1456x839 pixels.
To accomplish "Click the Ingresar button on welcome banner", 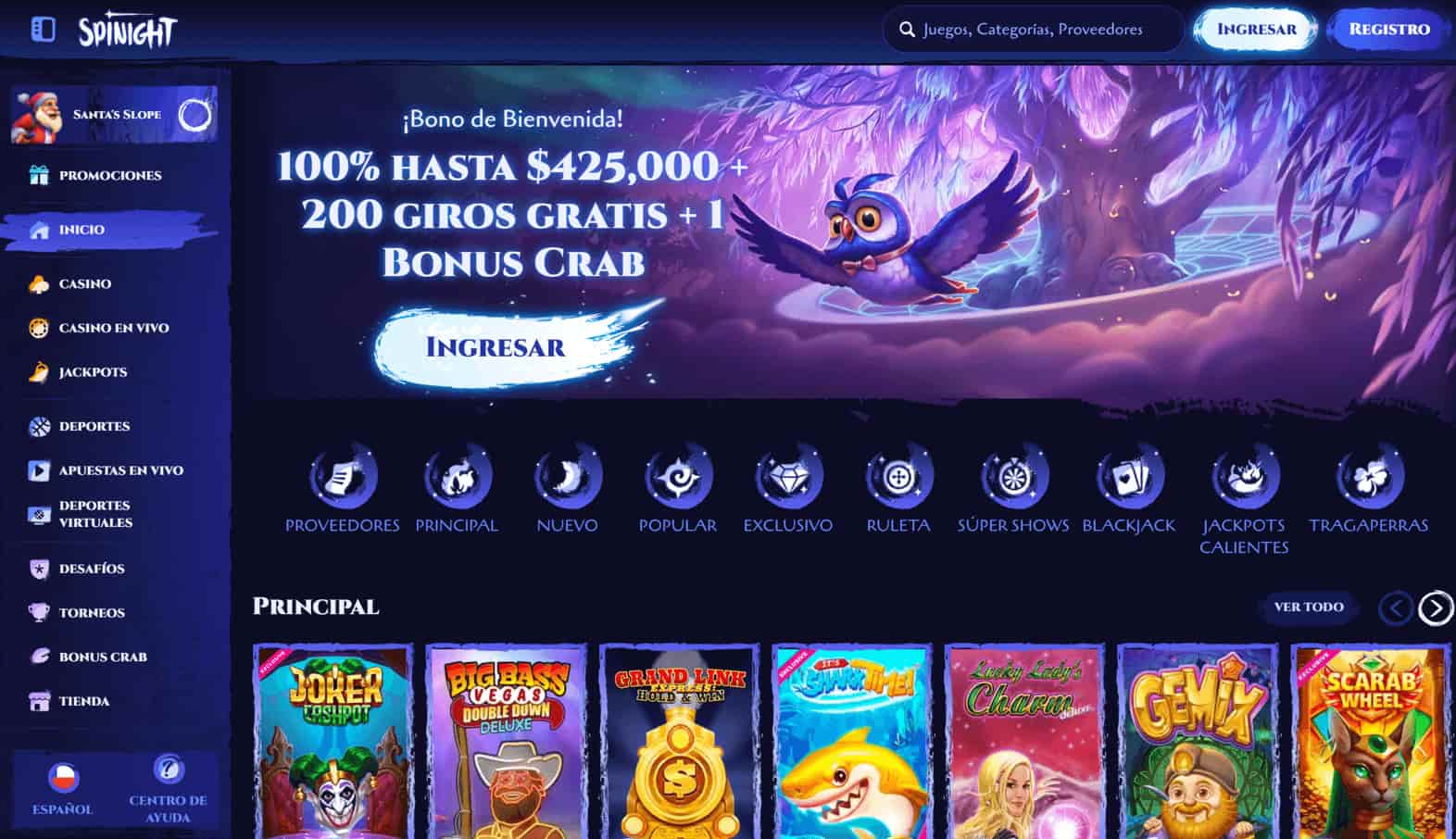I will (x=496, y=347).
